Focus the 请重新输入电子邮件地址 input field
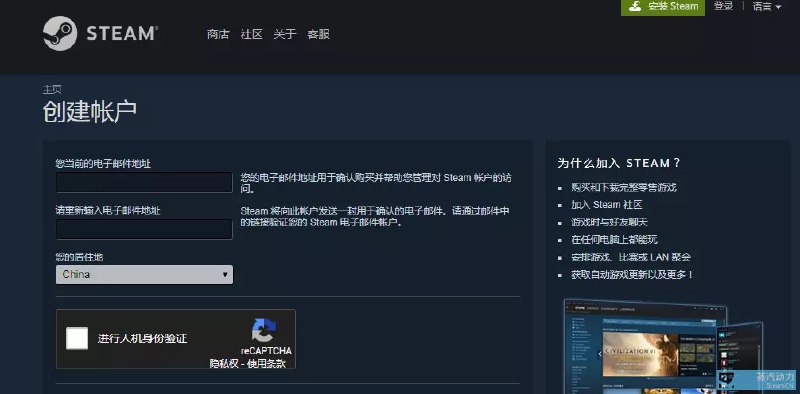This screenshot has height=394, width=800. (x=144, y=229)
